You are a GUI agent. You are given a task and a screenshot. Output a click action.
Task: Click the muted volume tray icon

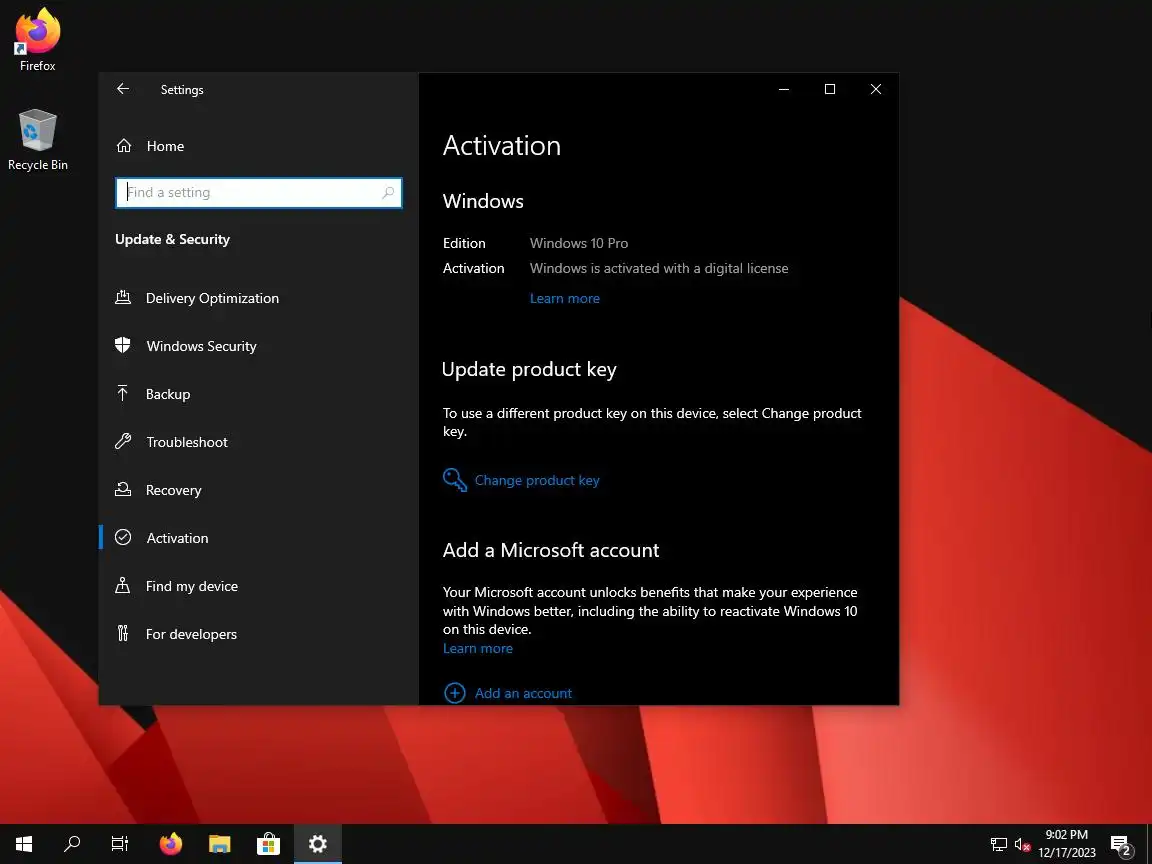(x=1022, y=844)
